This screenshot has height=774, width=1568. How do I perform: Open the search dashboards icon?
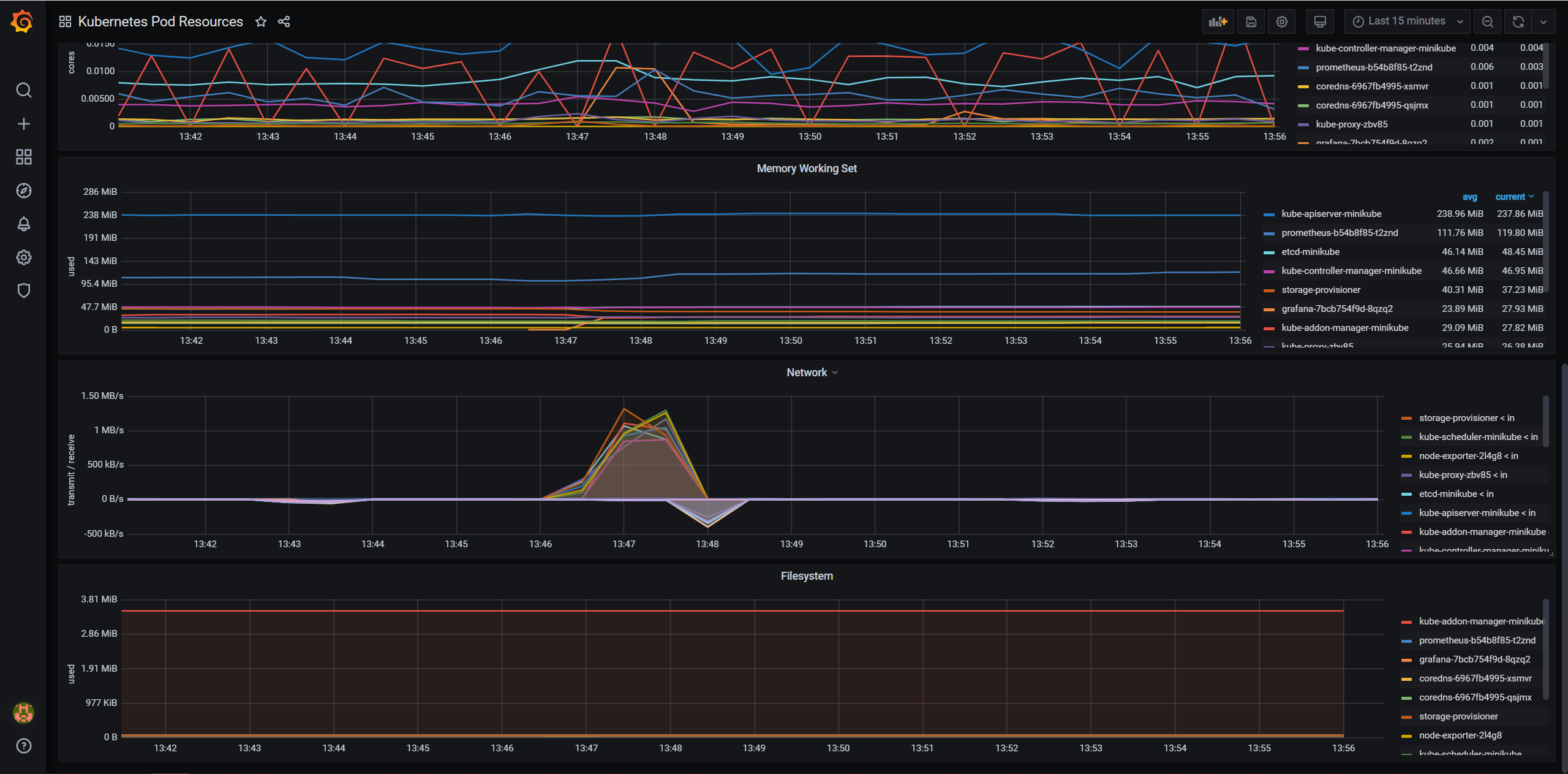[23, 91]
